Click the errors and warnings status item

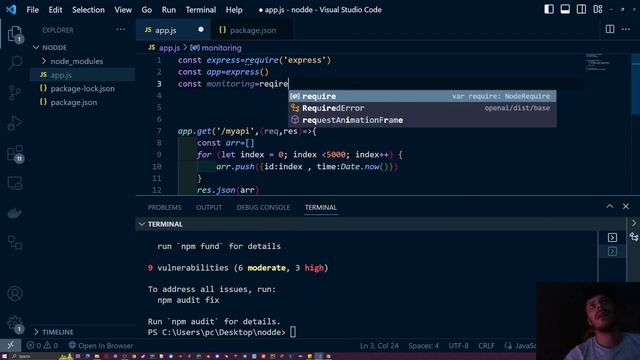pyautogui.click(x=42, y=345)
